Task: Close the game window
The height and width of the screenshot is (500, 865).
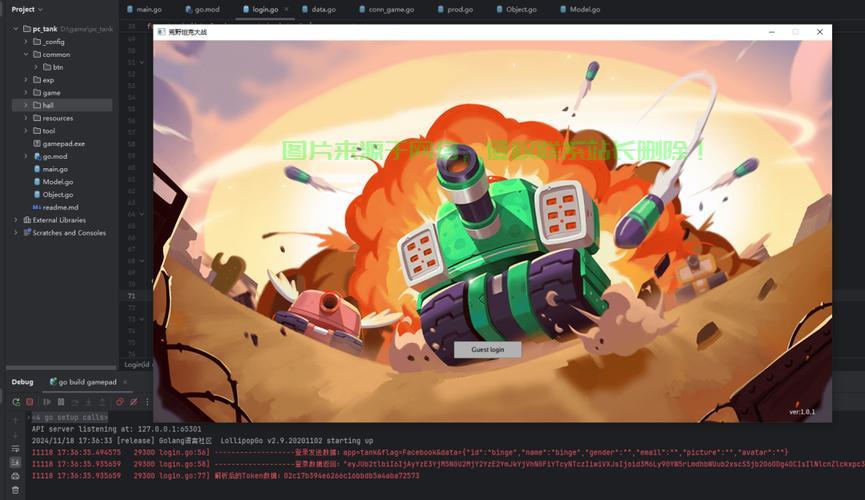Action: [820, 32]
